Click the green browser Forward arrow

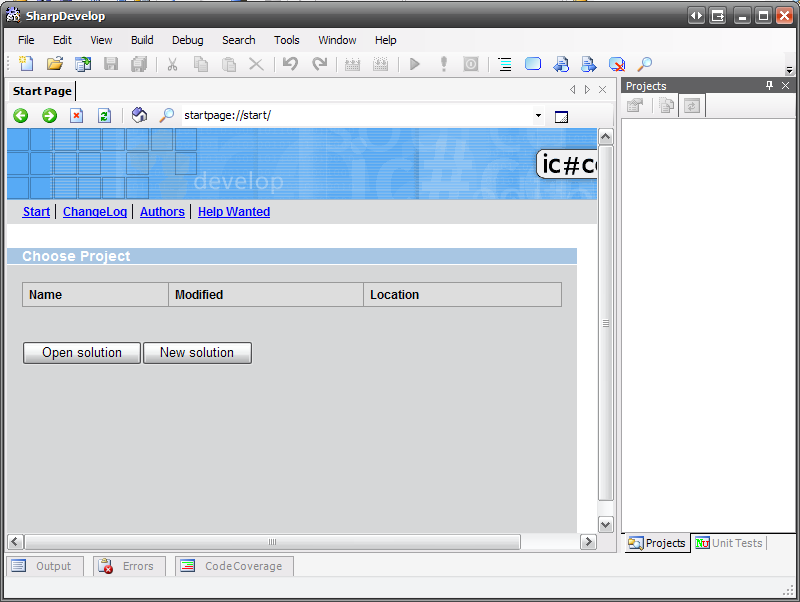(x=49, y=116)
